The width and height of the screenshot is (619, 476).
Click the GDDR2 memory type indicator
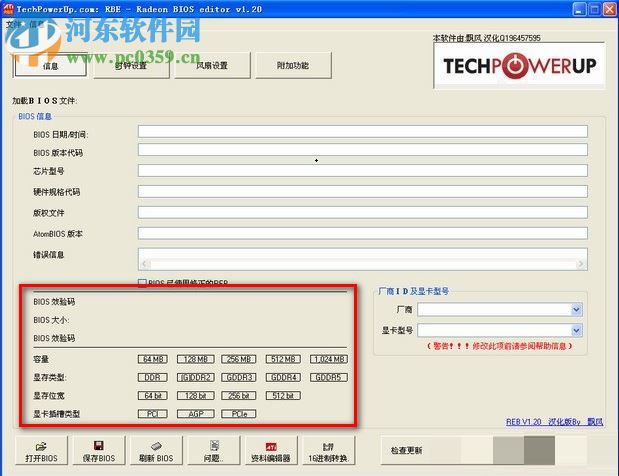tap(196, 377)
